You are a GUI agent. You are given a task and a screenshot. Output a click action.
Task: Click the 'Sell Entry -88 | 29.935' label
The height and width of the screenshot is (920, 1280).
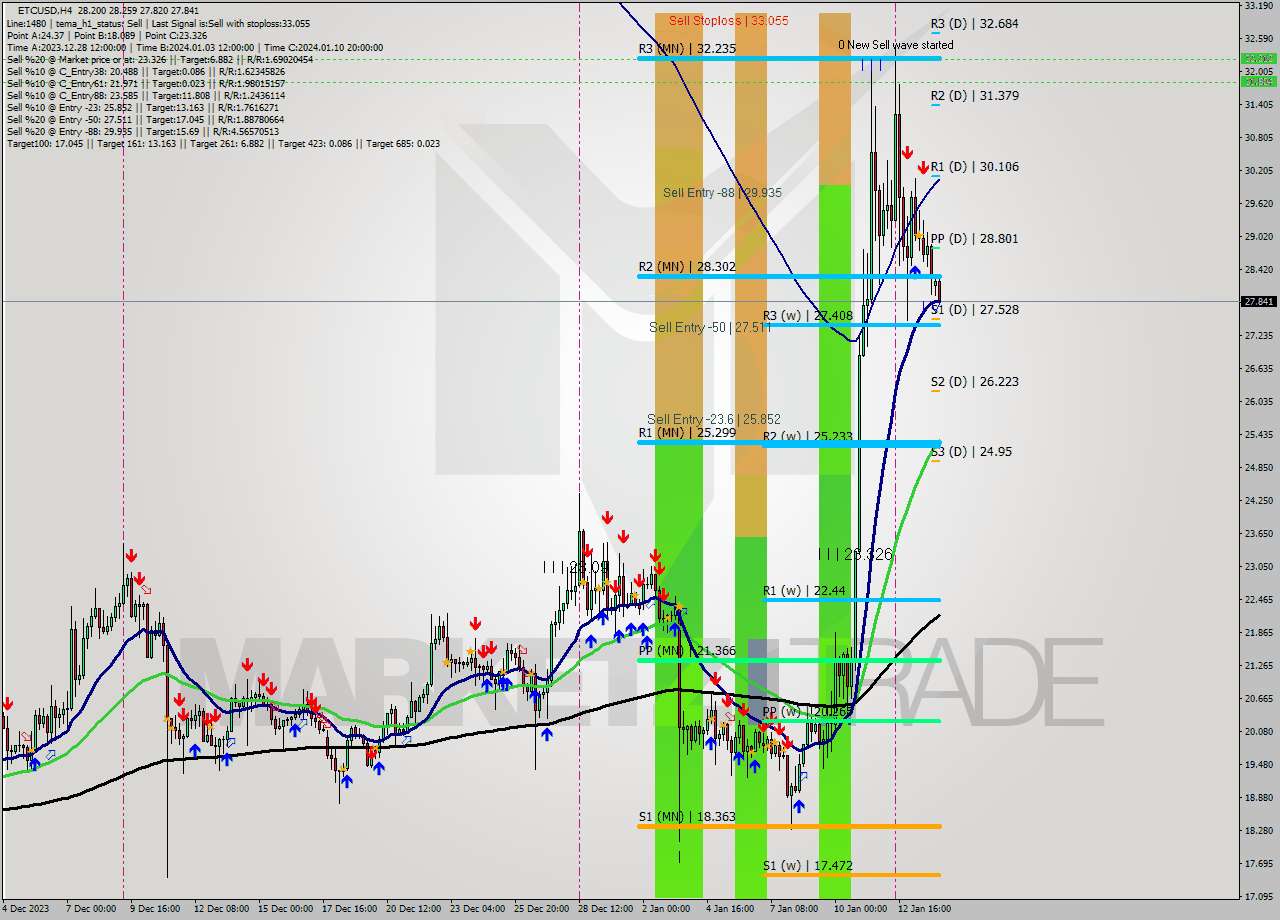pyautogui.click(x=722, y=193)
